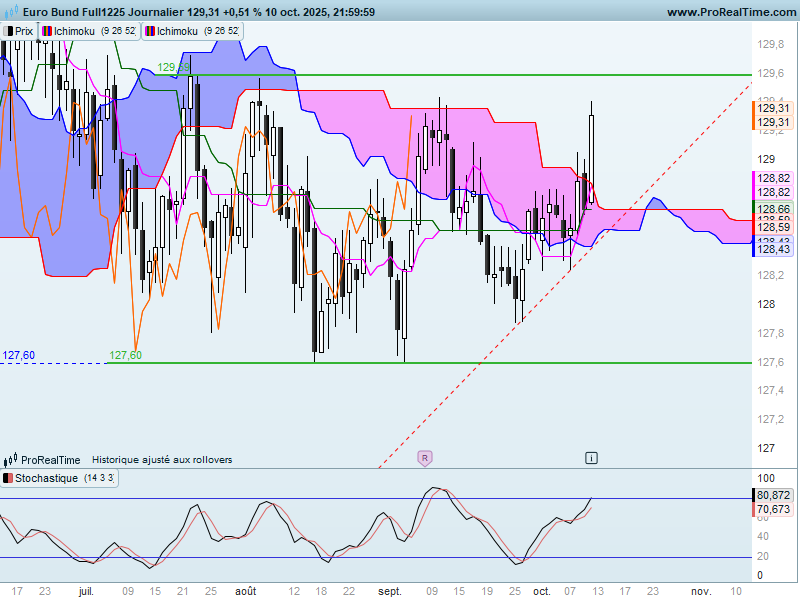
Task: Open www.ProRealTime.com link at top right
Action: 731,12
